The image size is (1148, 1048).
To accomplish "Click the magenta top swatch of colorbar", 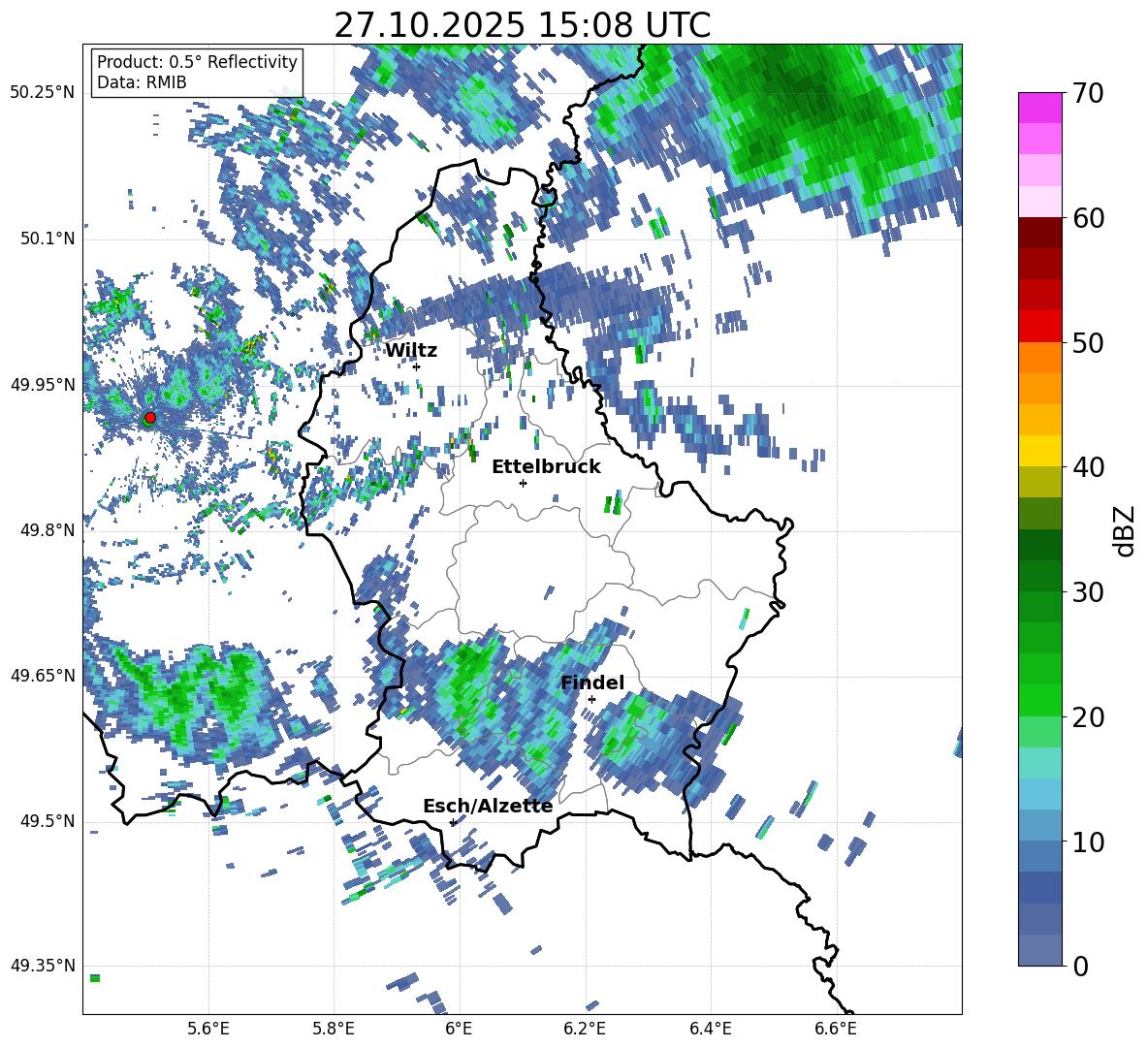I will 1039,108.
